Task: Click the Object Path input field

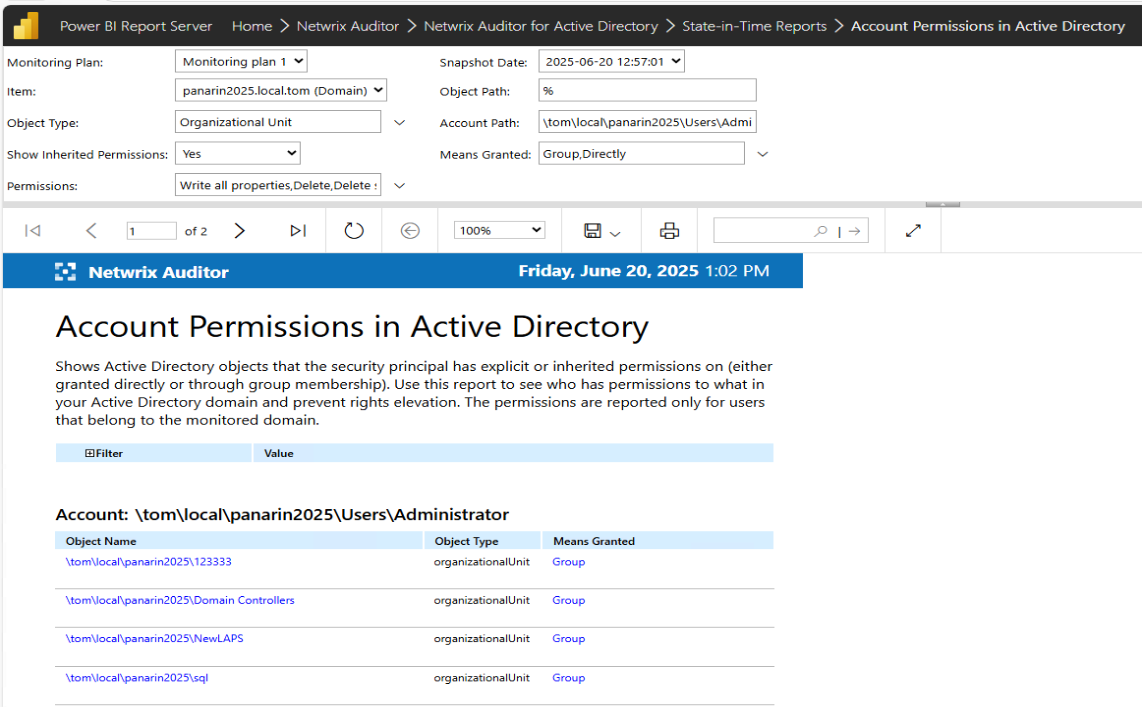Action: point(647,91)
